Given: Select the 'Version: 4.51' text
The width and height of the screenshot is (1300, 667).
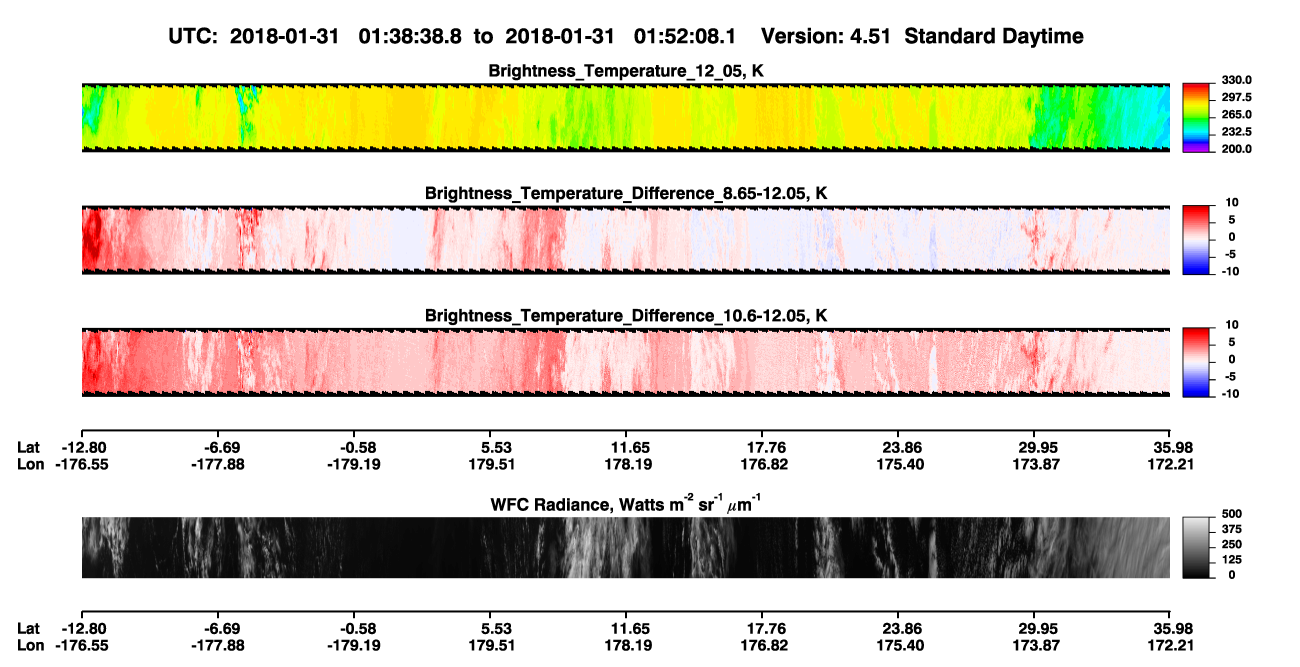Looking at the screenshot, I should (x=824, y=37).
